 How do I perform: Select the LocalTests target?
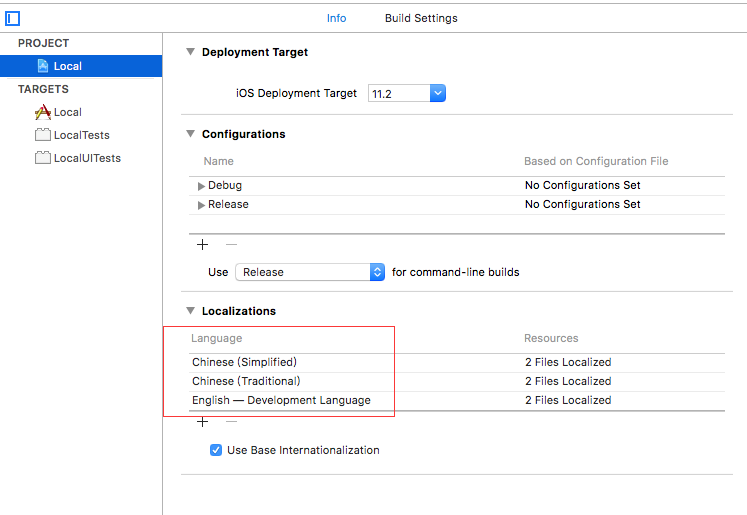coord(81,135)
